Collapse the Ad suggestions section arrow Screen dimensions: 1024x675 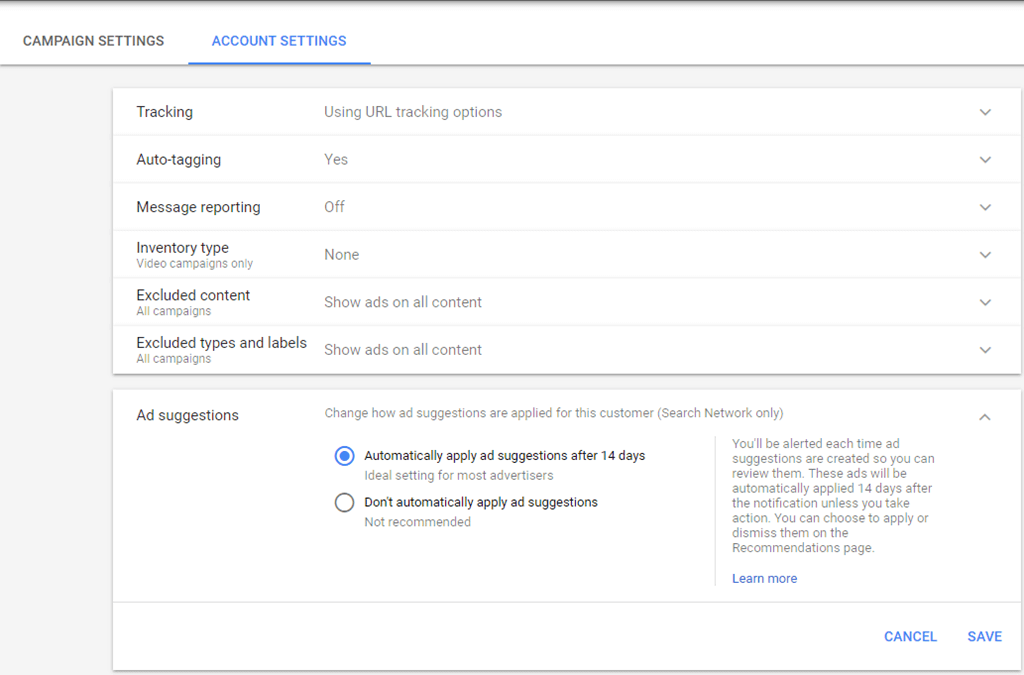coord(985,416)
